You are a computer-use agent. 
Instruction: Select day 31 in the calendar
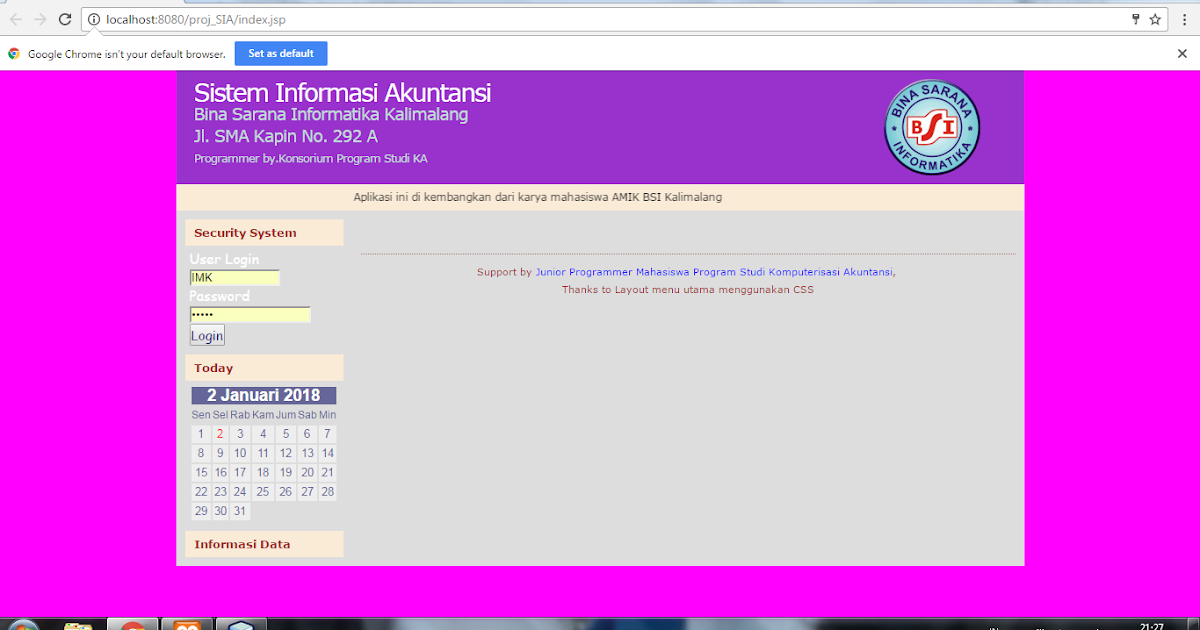(240, 511)
